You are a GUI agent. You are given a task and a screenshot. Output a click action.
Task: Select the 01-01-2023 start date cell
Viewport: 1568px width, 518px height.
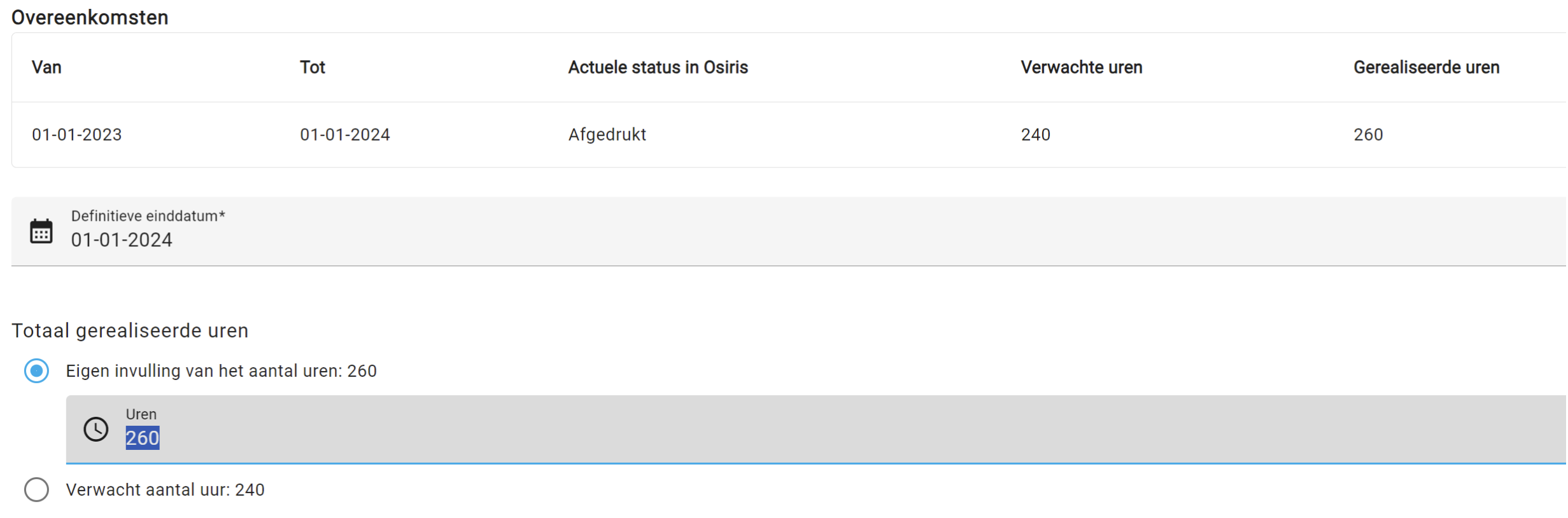point(77,135)
